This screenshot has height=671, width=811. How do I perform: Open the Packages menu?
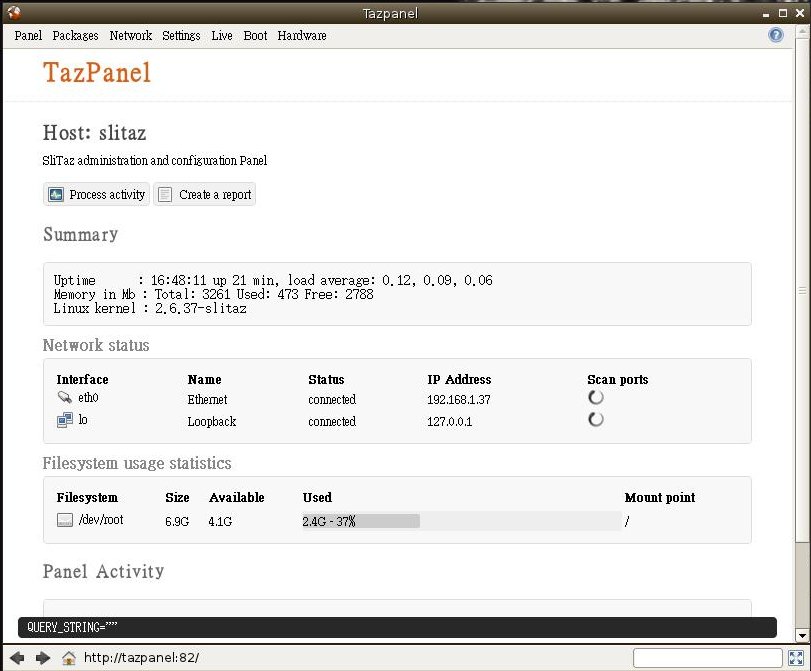click(75, 35)
